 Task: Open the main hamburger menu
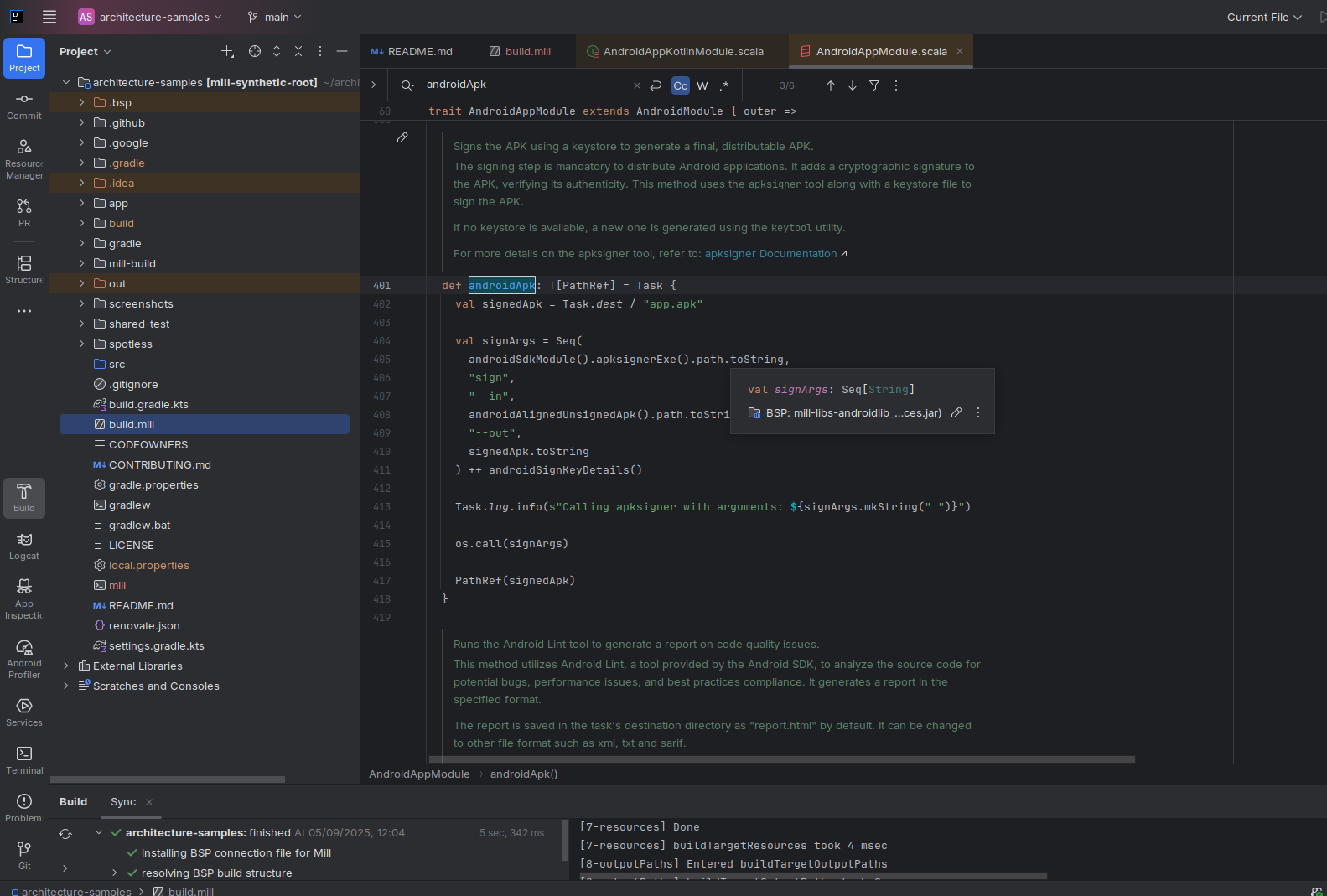click(x=49, y=17)
